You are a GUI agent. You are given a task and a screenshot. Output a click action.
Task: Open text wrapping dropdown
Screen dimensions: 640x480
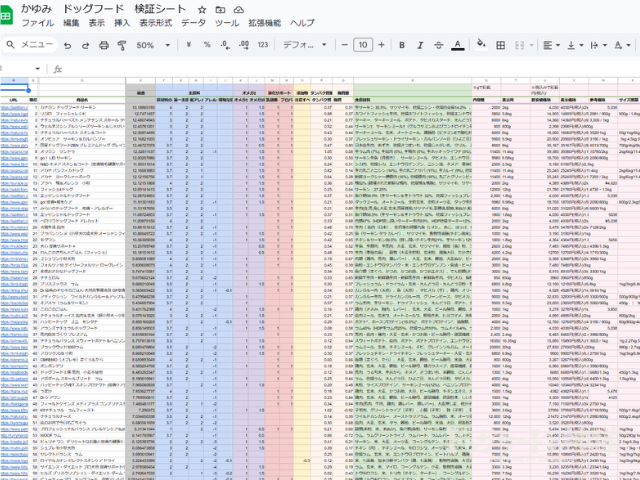tap(598, 45)
